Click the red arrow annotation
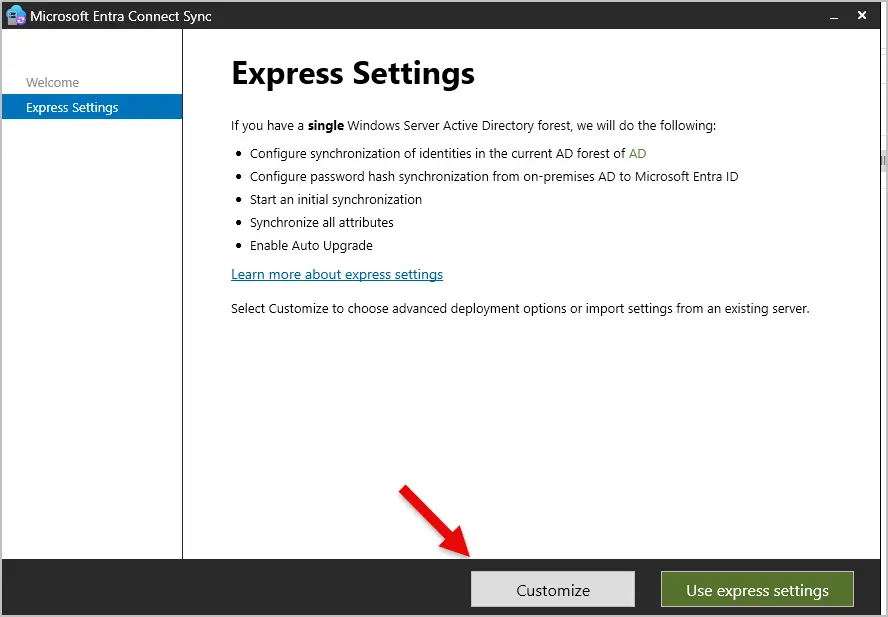Image resolution: width=888 pixels, height=617 pixels. [435, 520]
